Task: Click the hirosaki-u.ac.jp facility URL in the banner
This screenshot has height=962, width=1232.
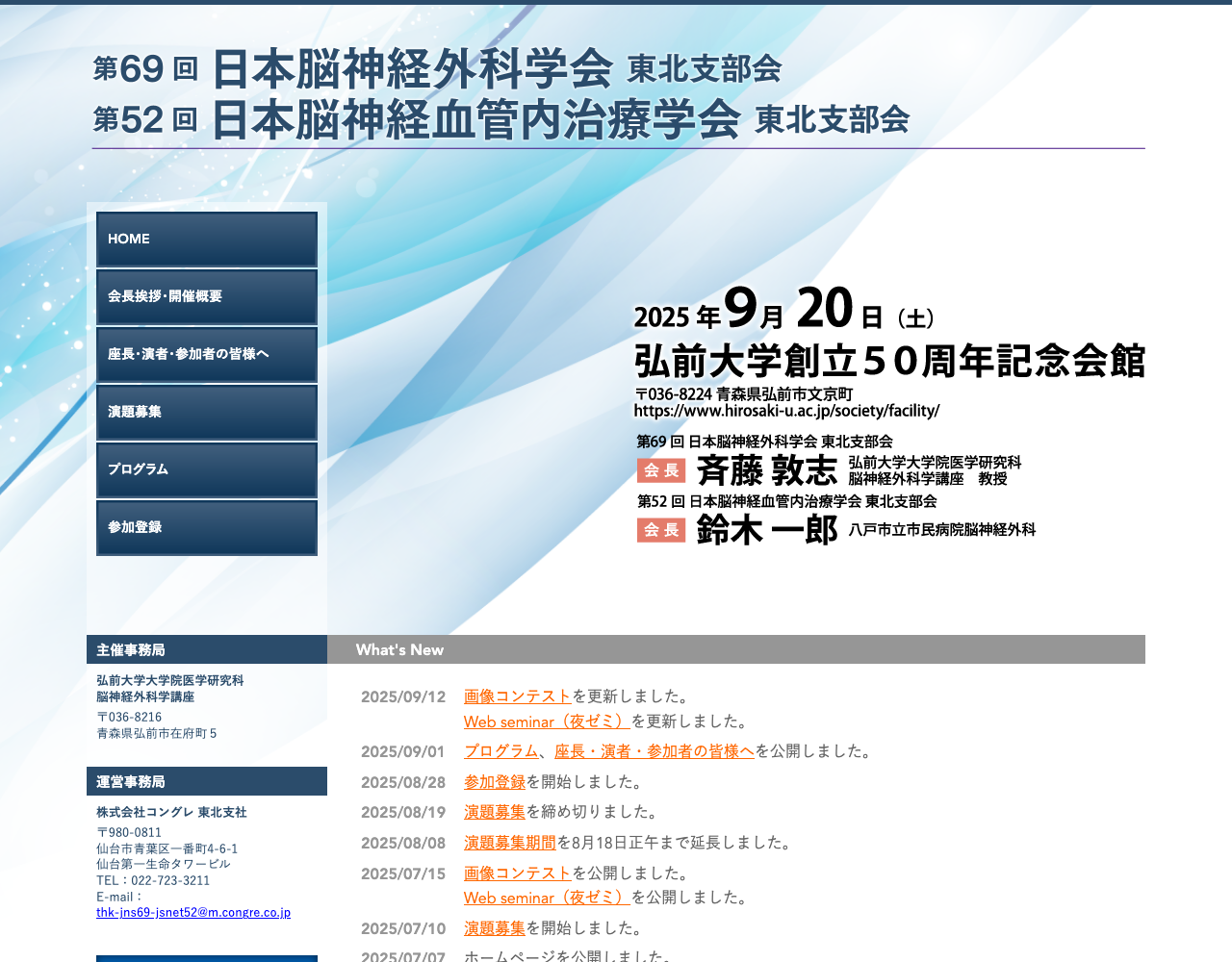Action: point(786,411)
